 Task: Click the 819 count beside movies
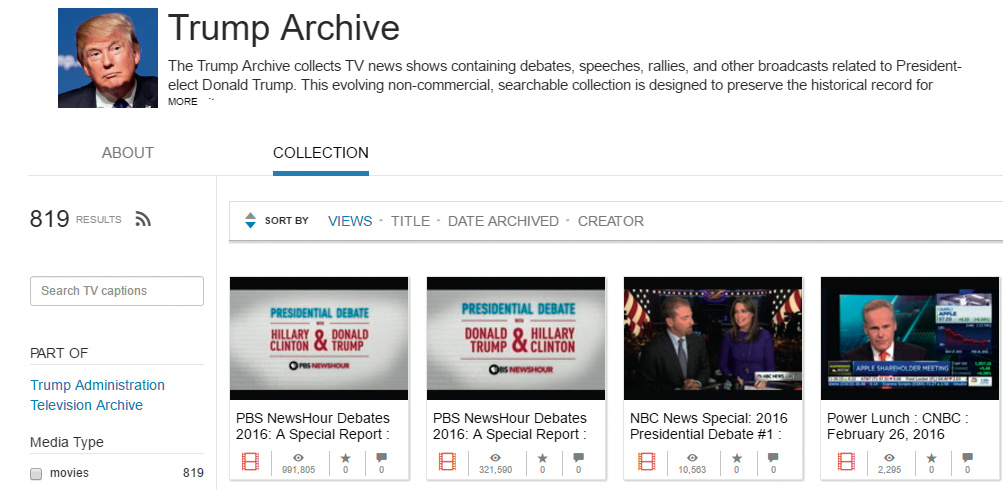[x=193, y=473]
